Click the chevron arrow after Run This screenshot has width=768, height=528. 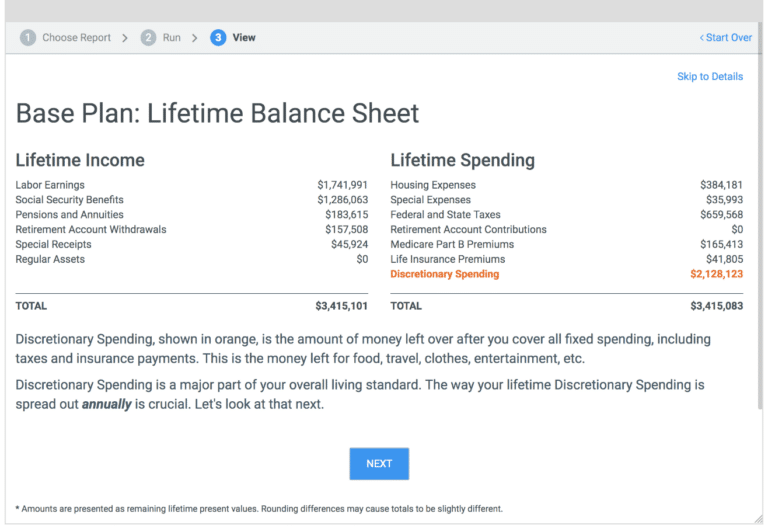[x=195, y=38]
